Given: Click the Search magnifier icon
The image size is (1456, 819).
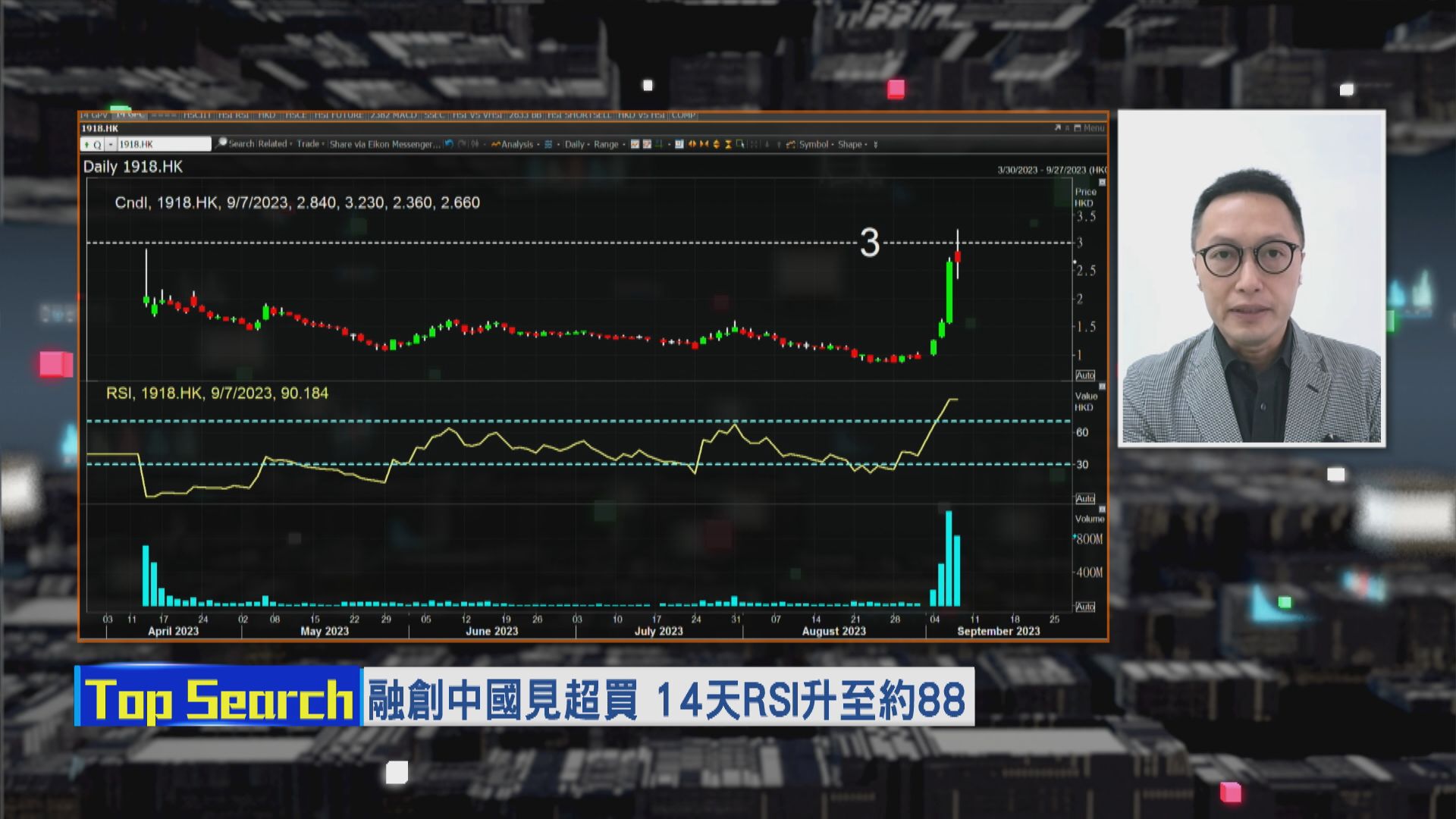Looking at the screenshot, I should pyautogui.click(x=221, y=143).
